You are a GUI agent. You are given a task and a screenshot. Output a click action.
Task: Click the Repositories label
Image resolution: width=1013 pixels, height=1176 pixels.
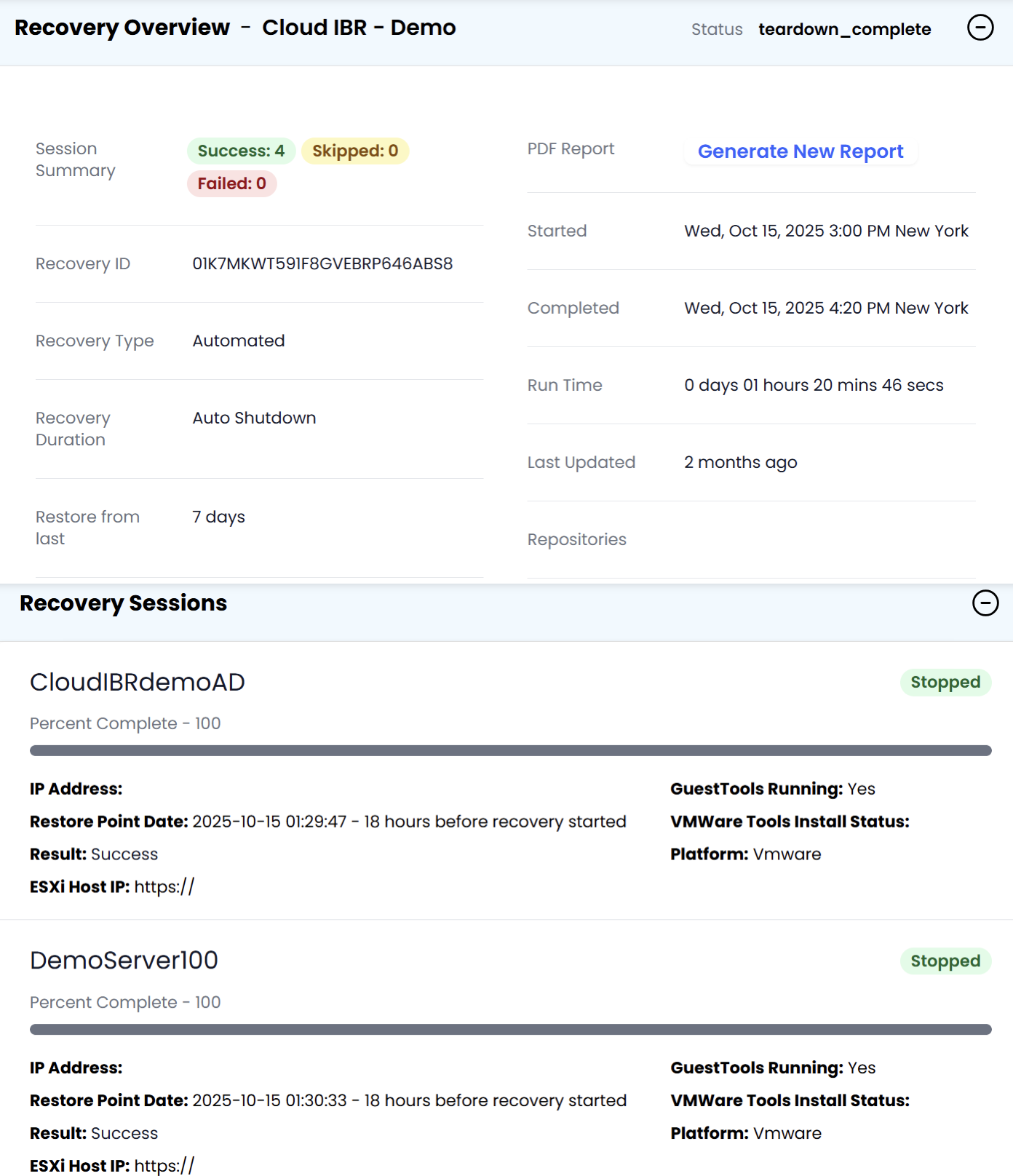coord(576,539)
